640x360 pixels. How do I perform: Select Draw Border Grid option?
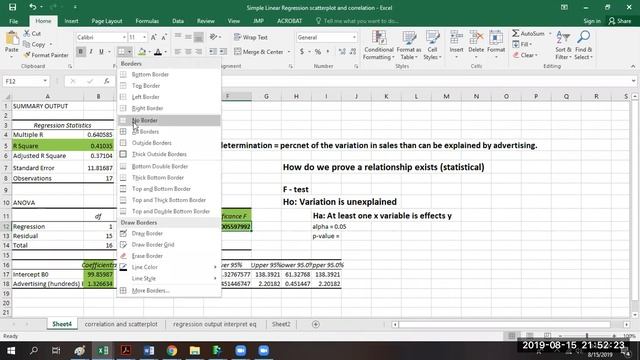coord(169,244)
